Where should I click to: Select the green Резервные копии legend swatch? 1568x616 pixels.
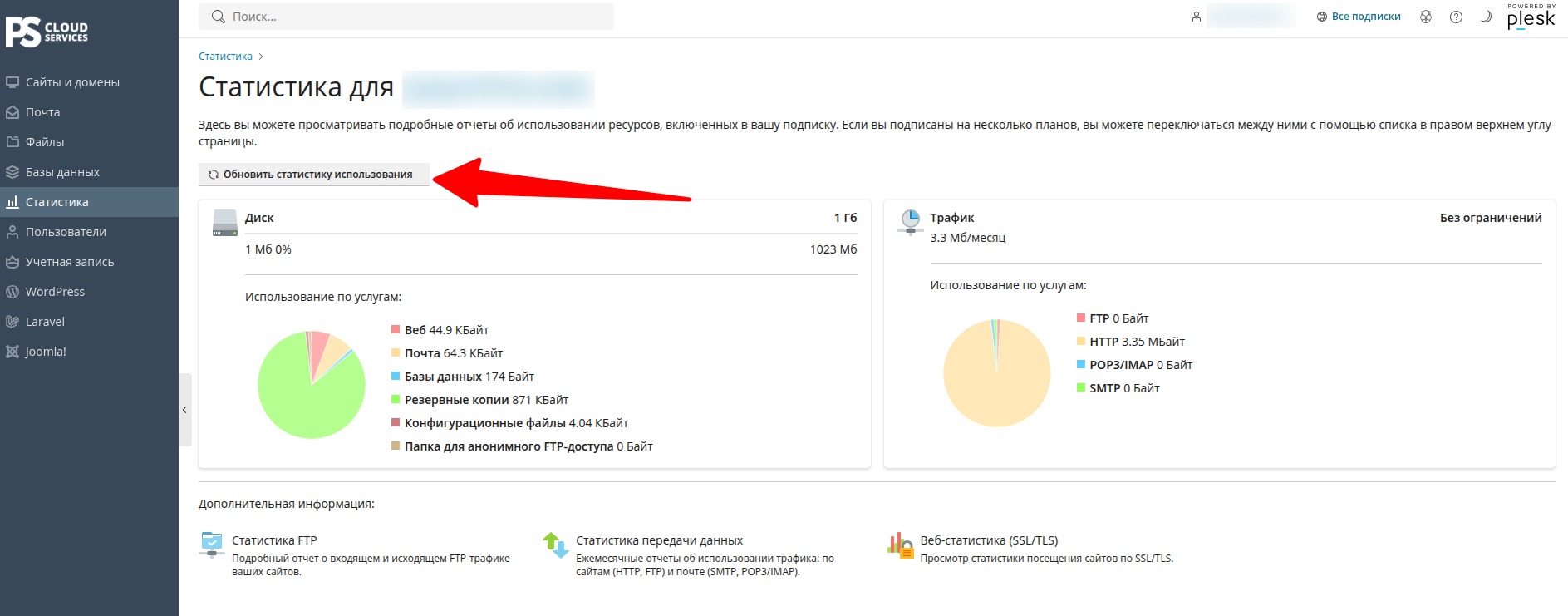(396, 400)
